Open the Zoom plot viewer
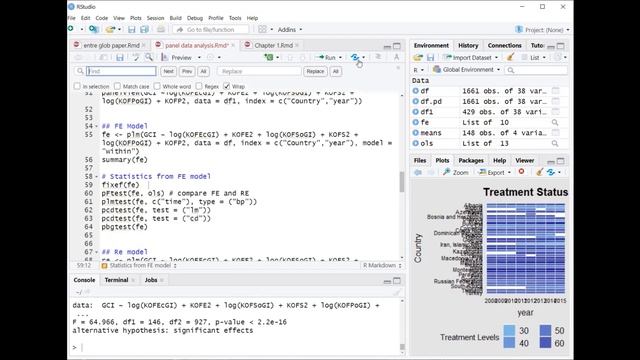Image resolution: width=640 pixels, height=360 pixels. pos(456,172)
